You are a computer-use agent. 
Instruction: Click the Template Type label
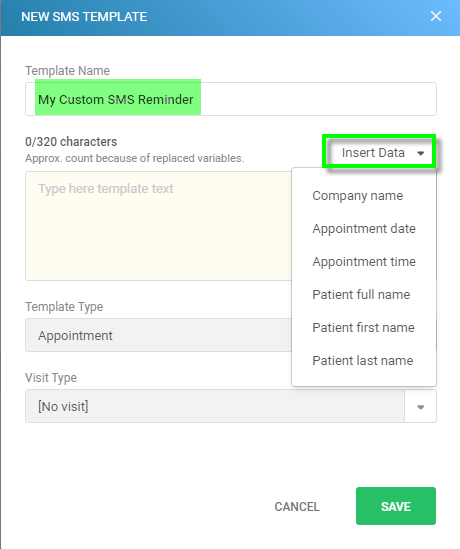64,307
